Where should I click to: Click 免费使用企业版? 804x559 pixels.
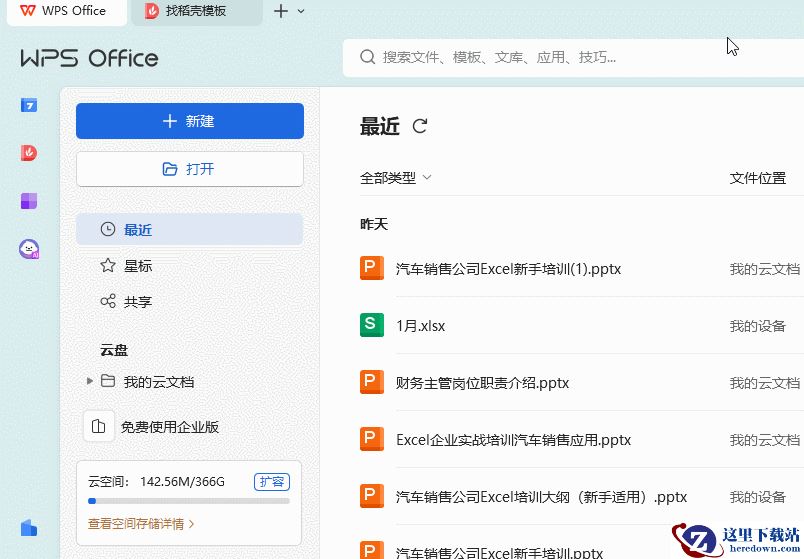coord(170,427)
